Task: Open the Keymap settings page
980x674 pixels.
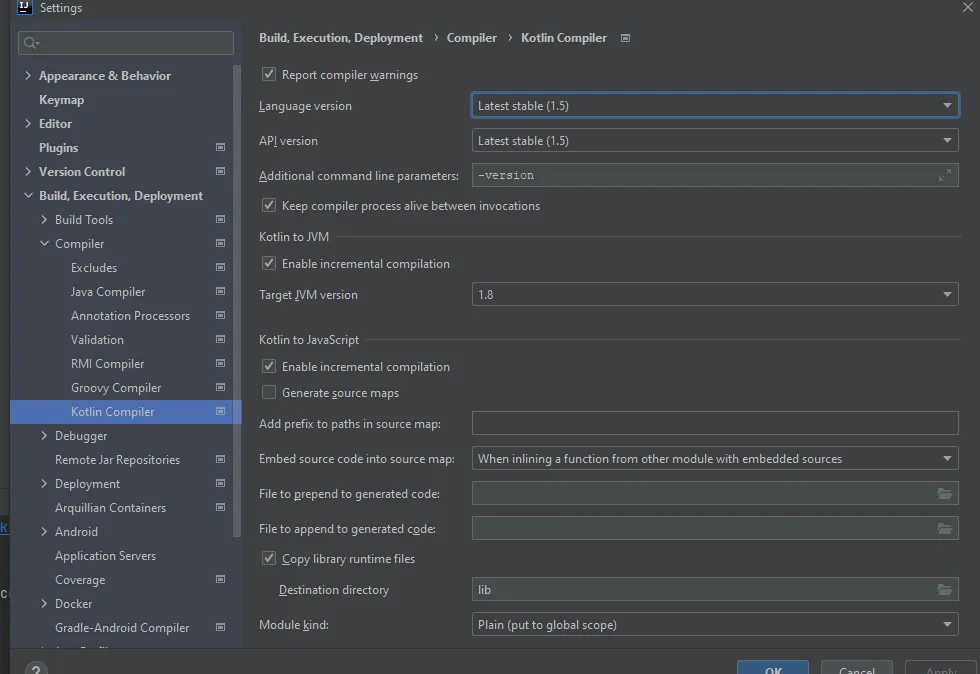Action: tap(61, 100)
